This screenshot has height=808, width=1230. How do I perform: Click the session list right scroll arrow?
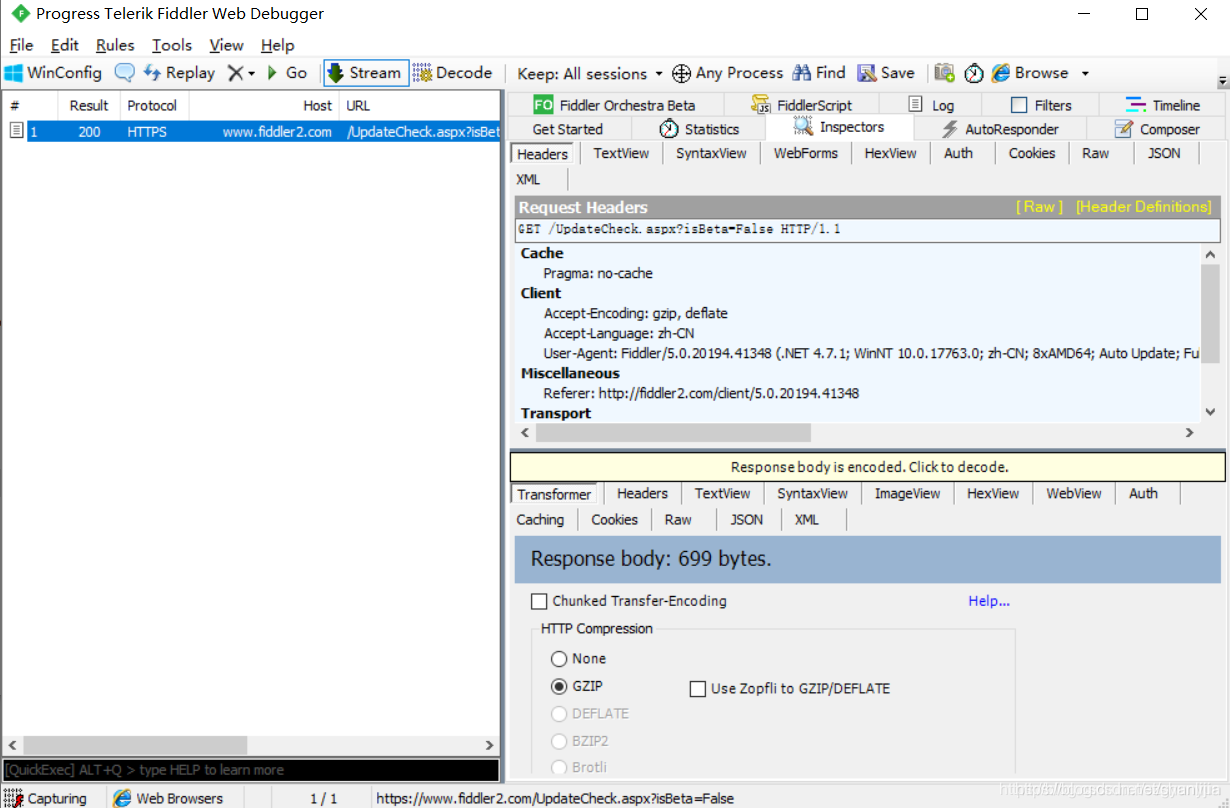[490, 745]
